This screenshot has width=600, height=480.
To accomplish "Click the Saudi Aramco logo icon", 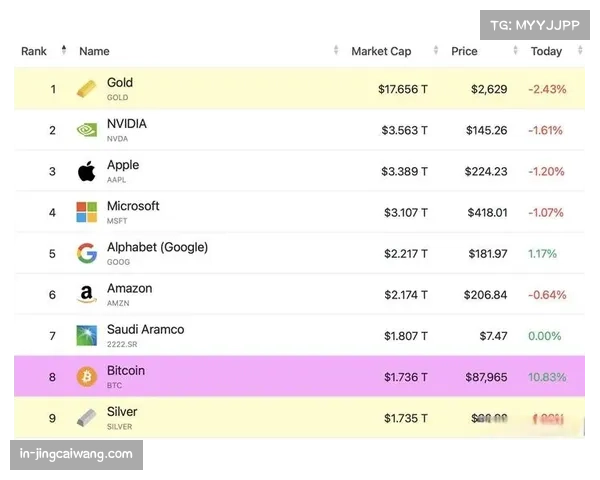I will click(x=87, y=335).
